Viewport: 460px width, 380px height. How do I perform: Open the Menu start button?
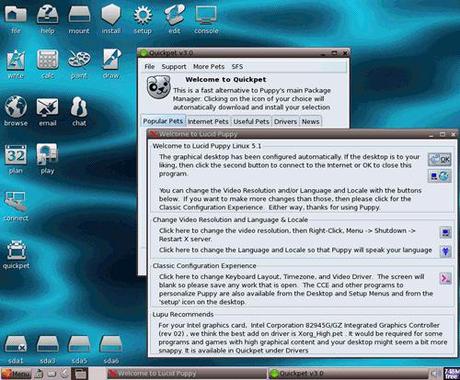pyautogui.click(x=16, y=374)
